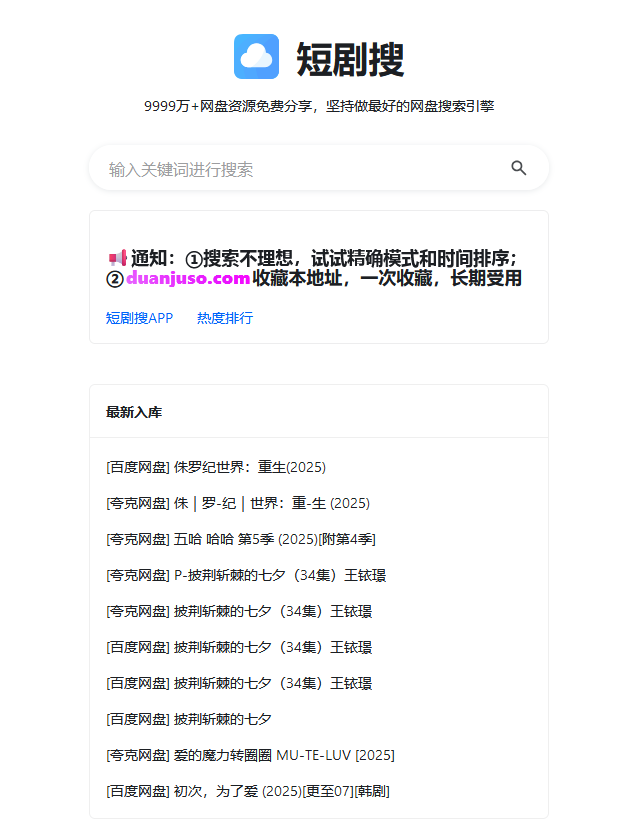Open 爱的魔力转圈圈 MU-TE-LUV [2025] entry
This screenshot has height=820, width=638.
click(x=250, y=755)
